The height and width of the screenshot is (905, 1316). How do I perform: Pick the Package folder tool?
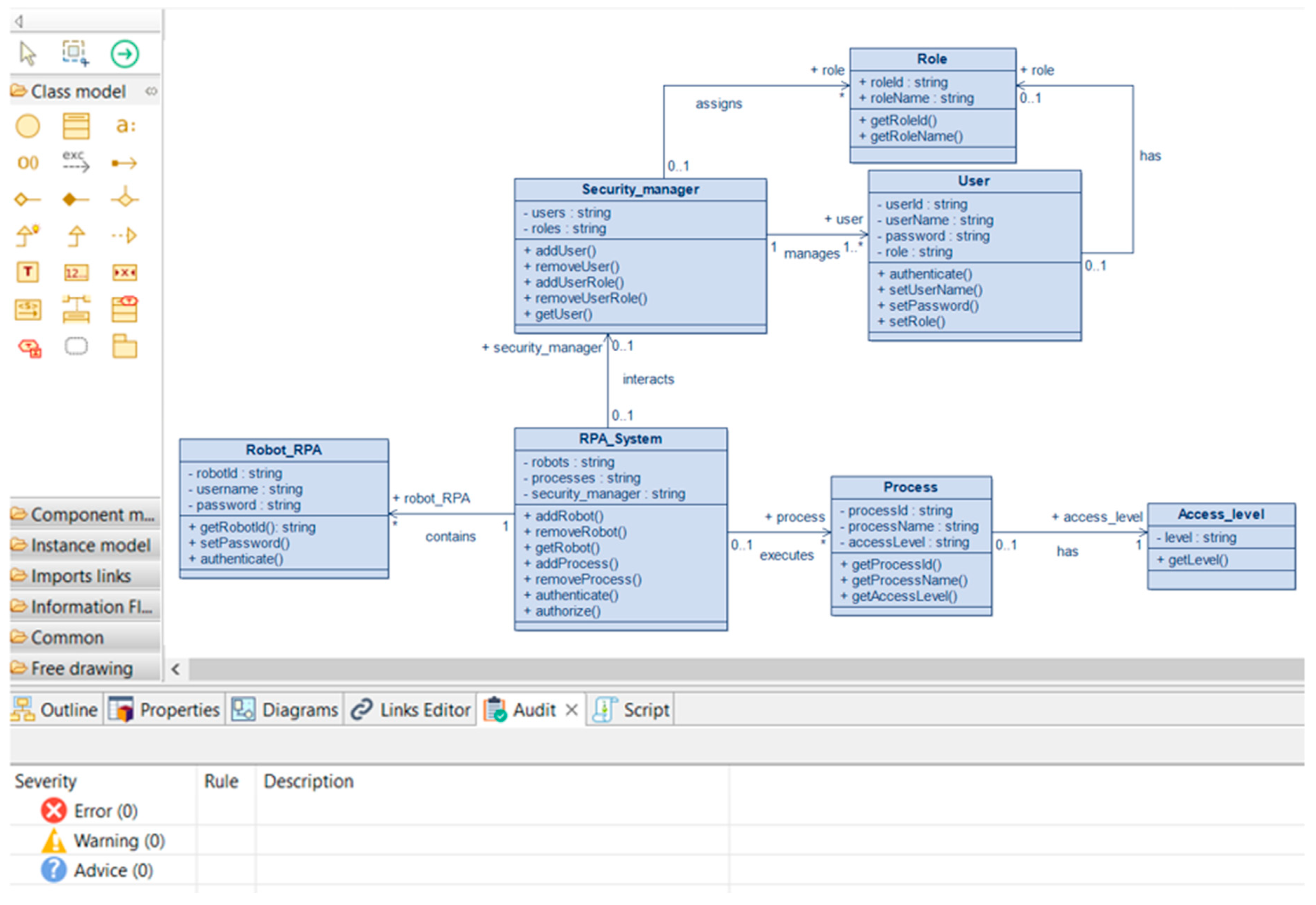(124, 346)
